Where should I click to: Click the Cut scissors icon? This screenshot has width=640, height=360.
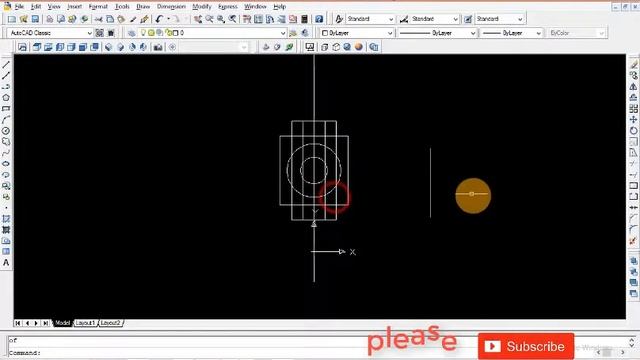[x=98, y=19]
